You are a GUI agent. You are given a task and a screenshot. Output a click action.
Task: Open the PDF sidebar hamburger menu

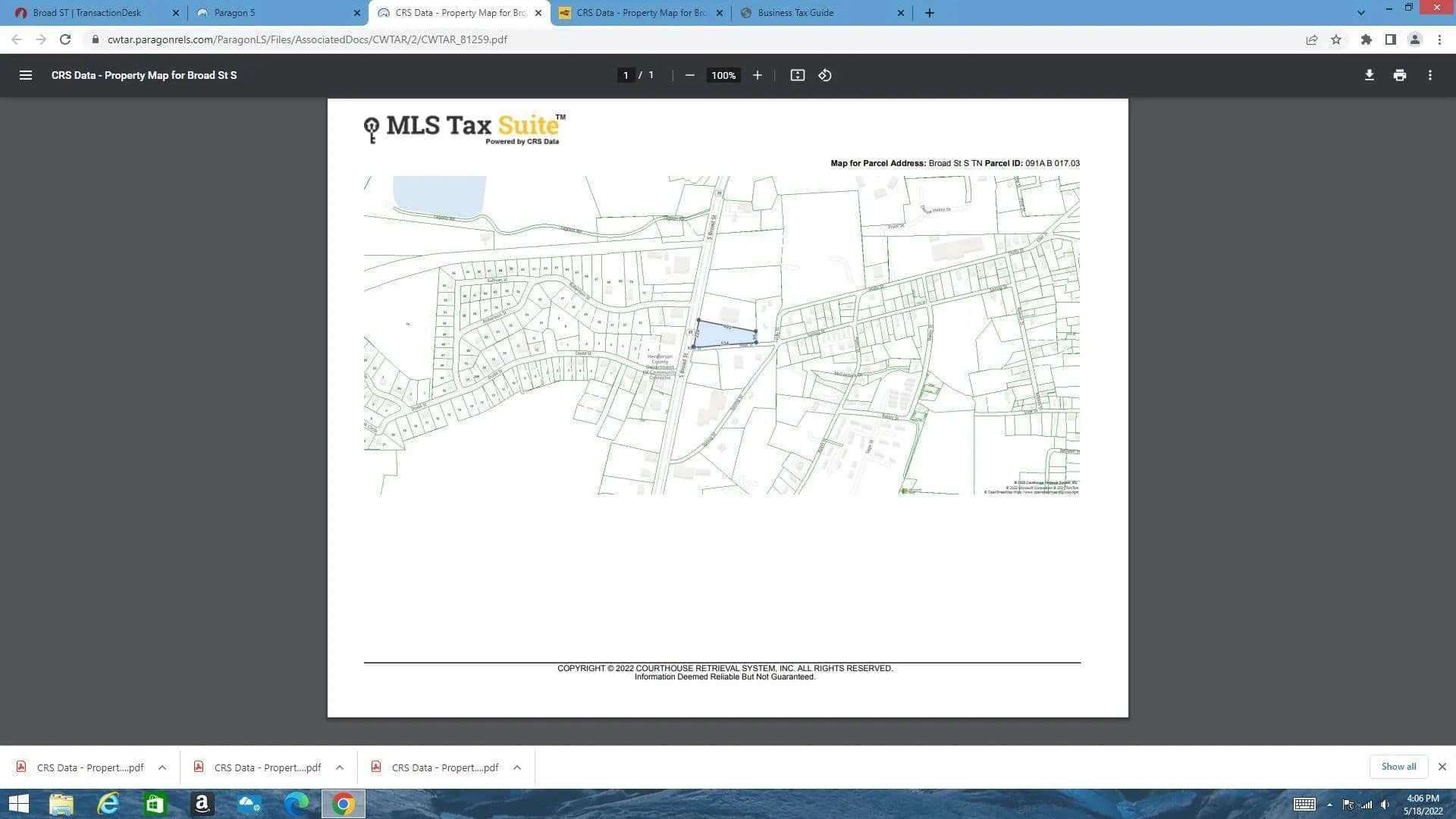click(25, 75)
